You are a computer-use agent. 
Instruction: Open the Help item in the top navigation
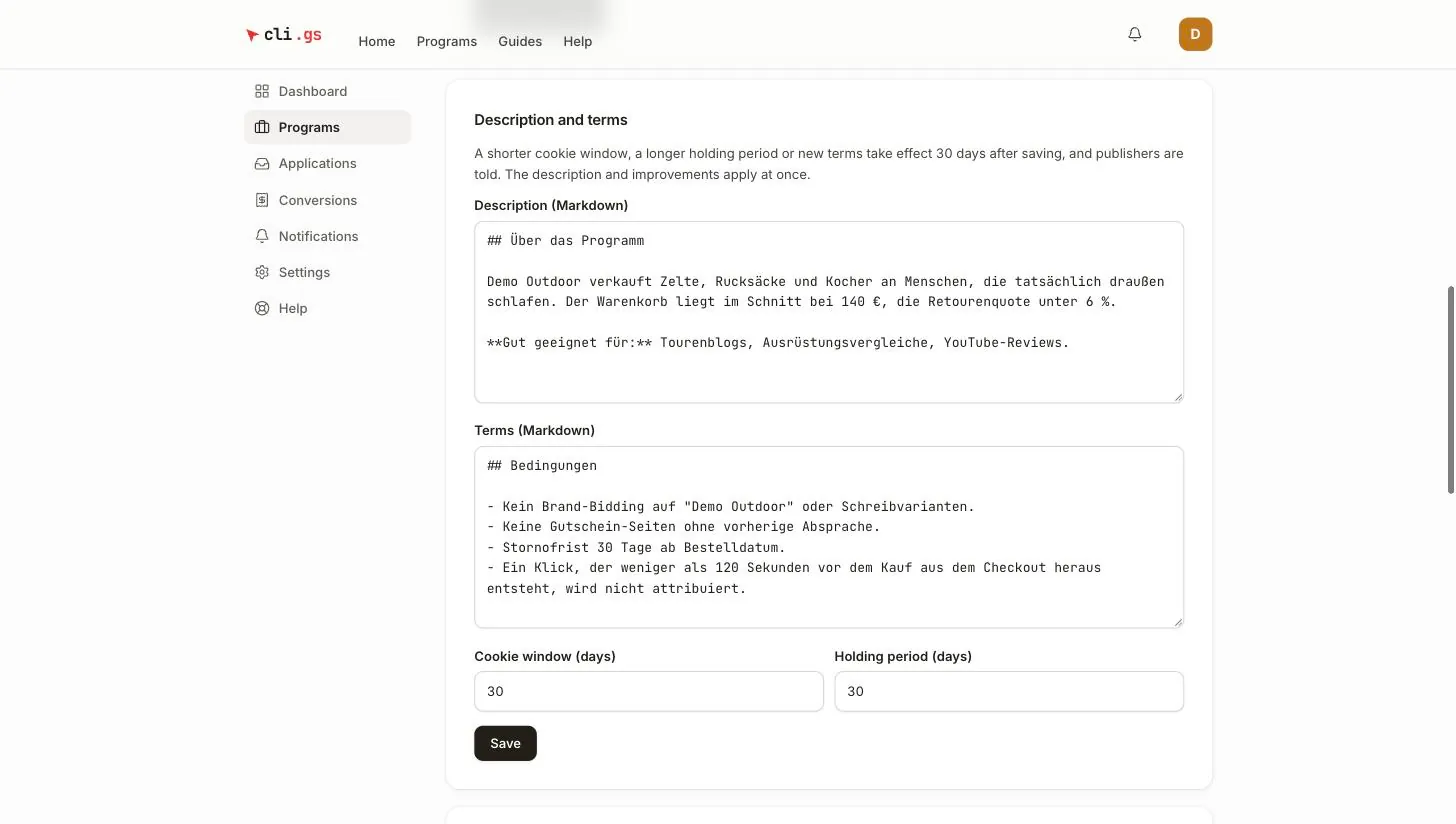[578, 41]
